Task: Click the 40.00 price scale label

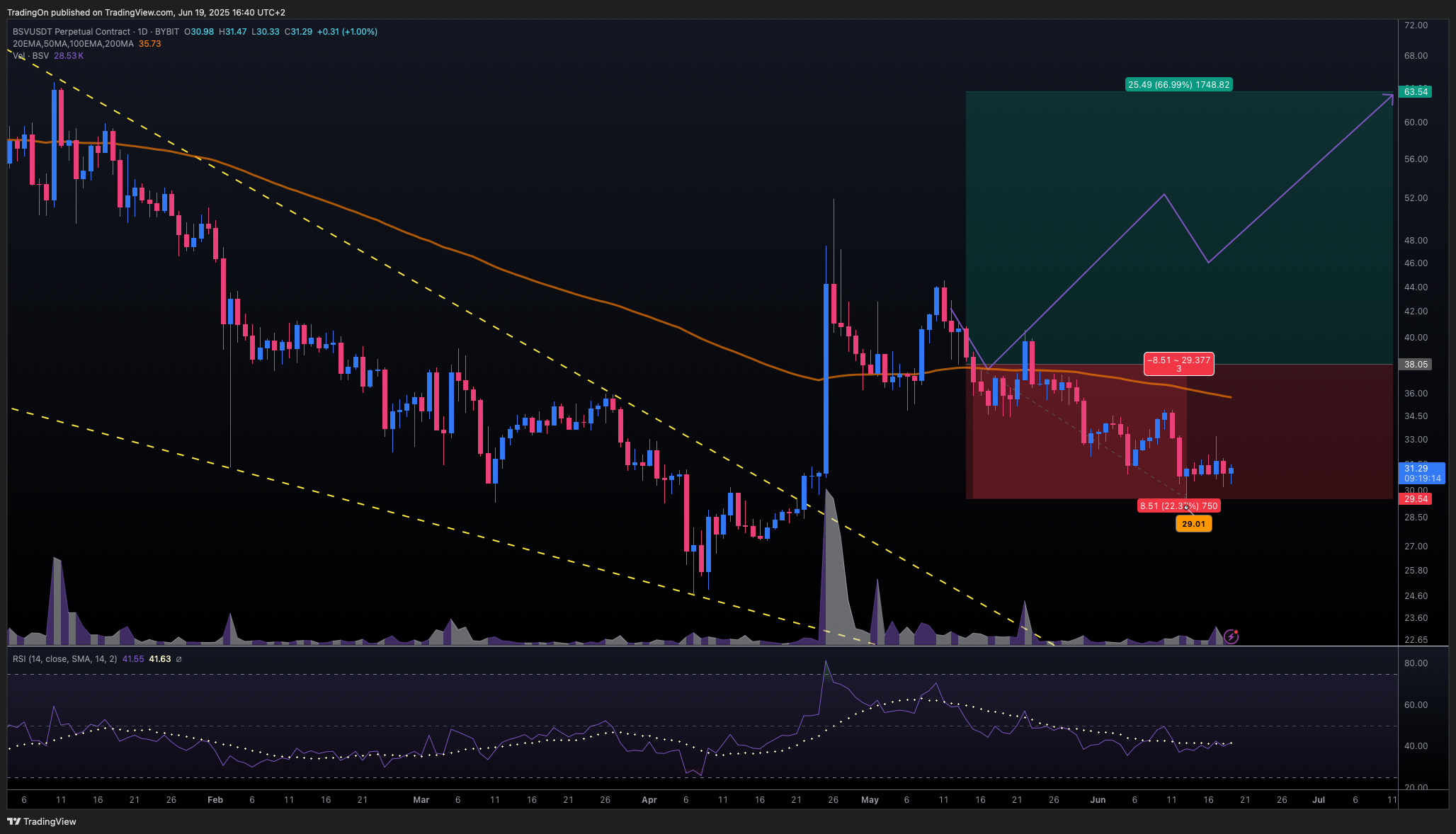Action: tap(1416, 338)
